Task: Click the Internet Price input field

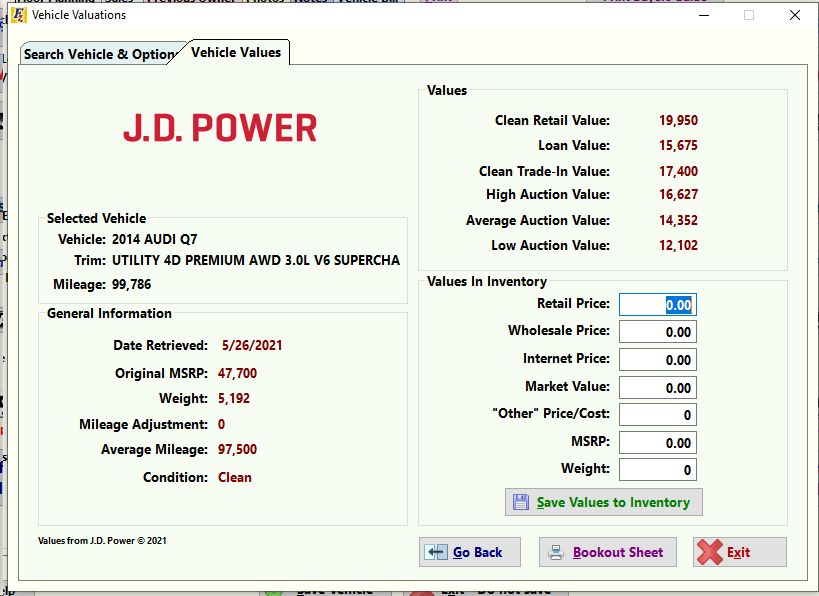Action: [658, 360]
